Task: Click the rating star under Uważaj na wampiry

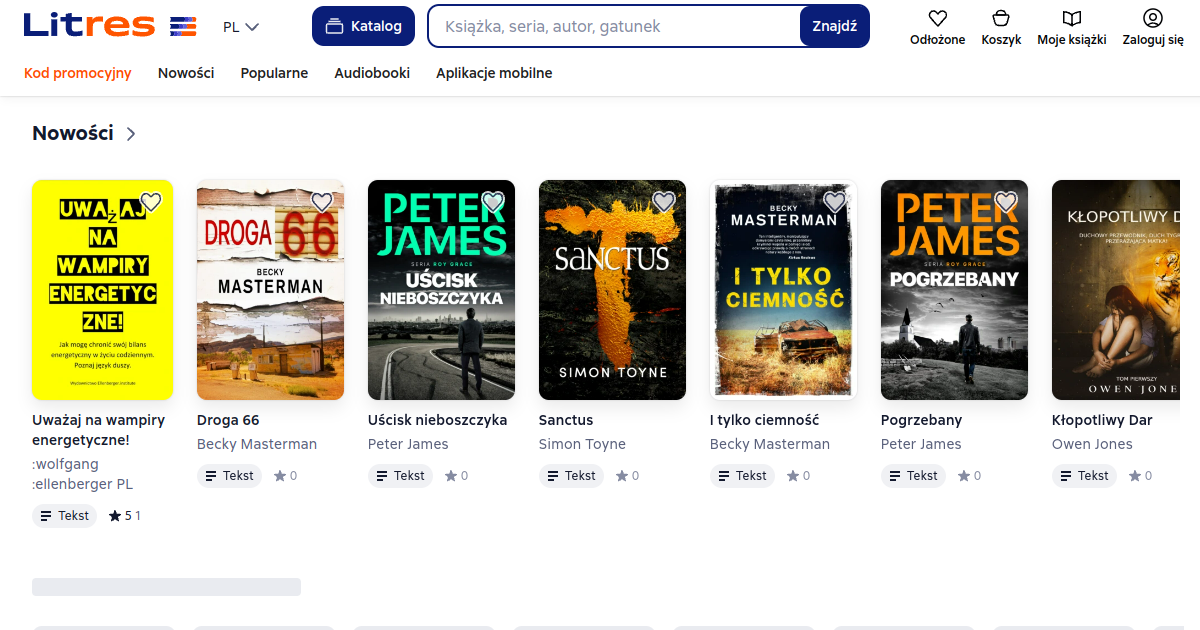Action: tap(115, 516)
